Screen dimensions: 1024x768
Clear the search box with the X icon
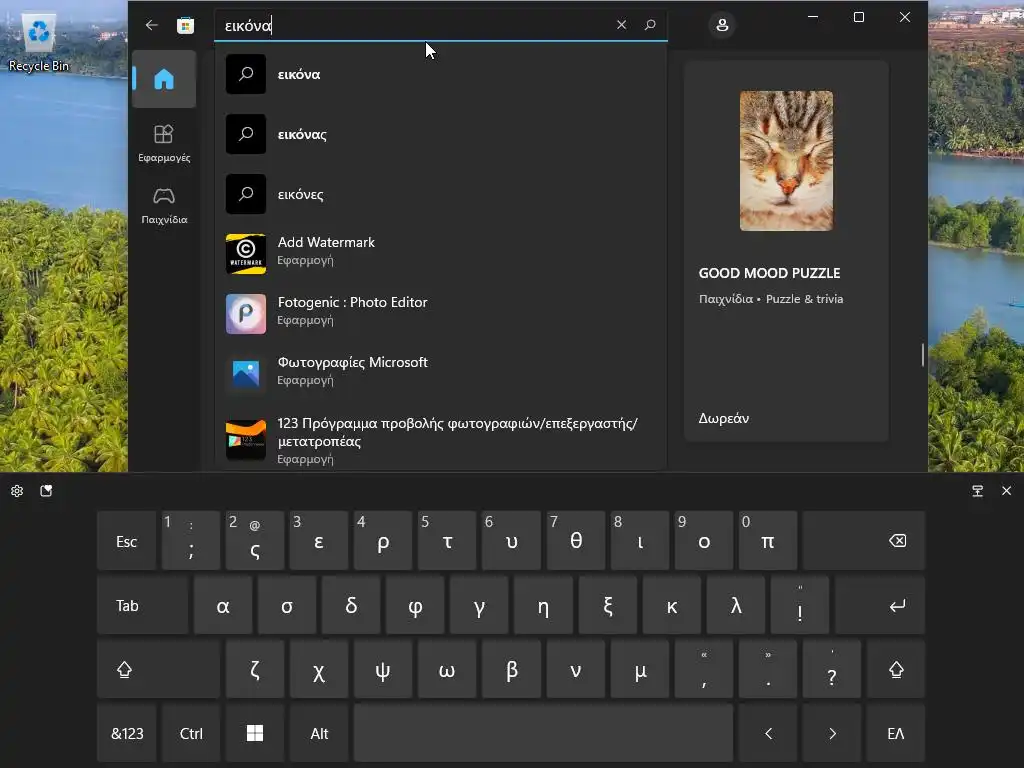tap(621, 25)
